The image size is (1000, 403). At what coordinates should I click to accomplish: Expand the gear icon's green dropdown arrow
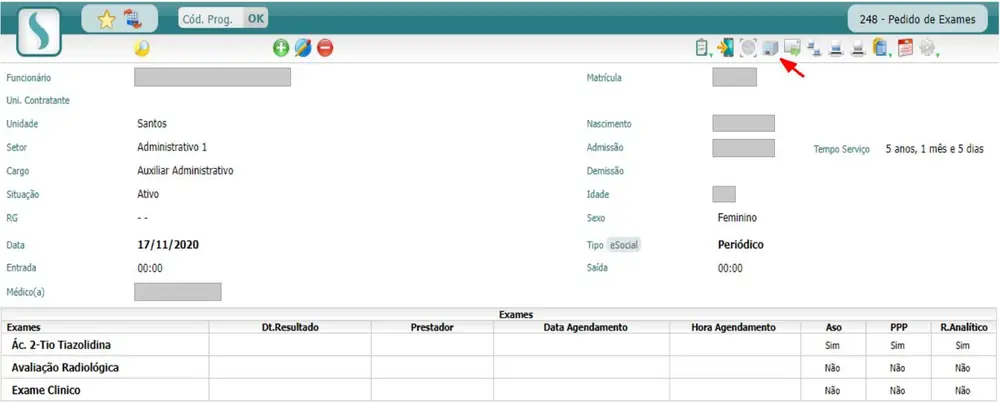[938, 55]
